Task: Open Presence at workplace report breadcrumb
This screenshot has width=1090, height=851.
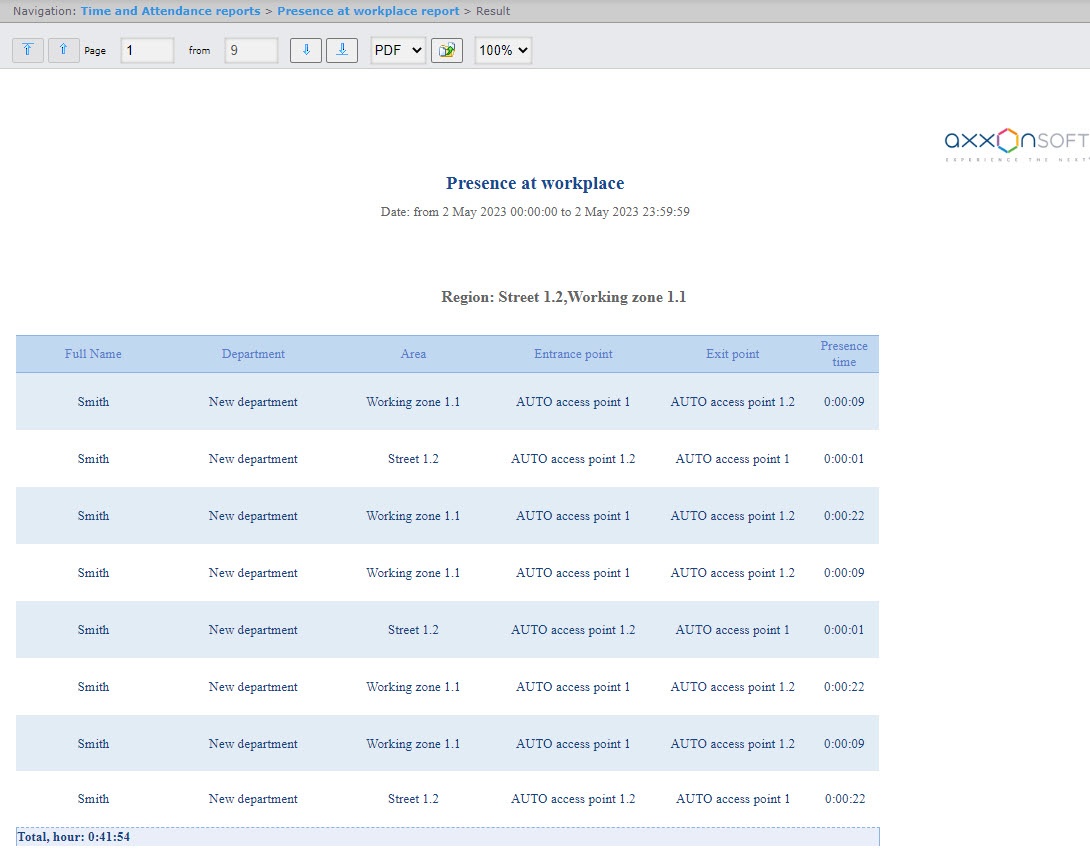Action: [x=368, y=11]
